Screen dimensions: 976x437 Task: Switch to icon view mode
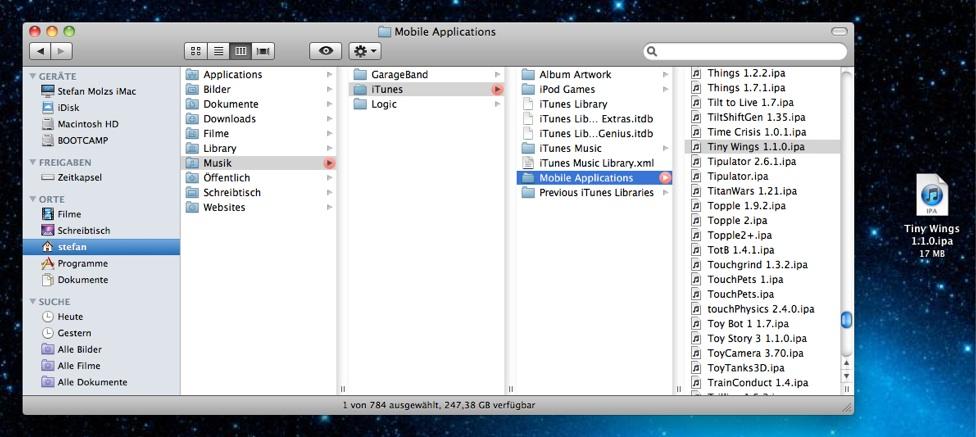[195, 51]
